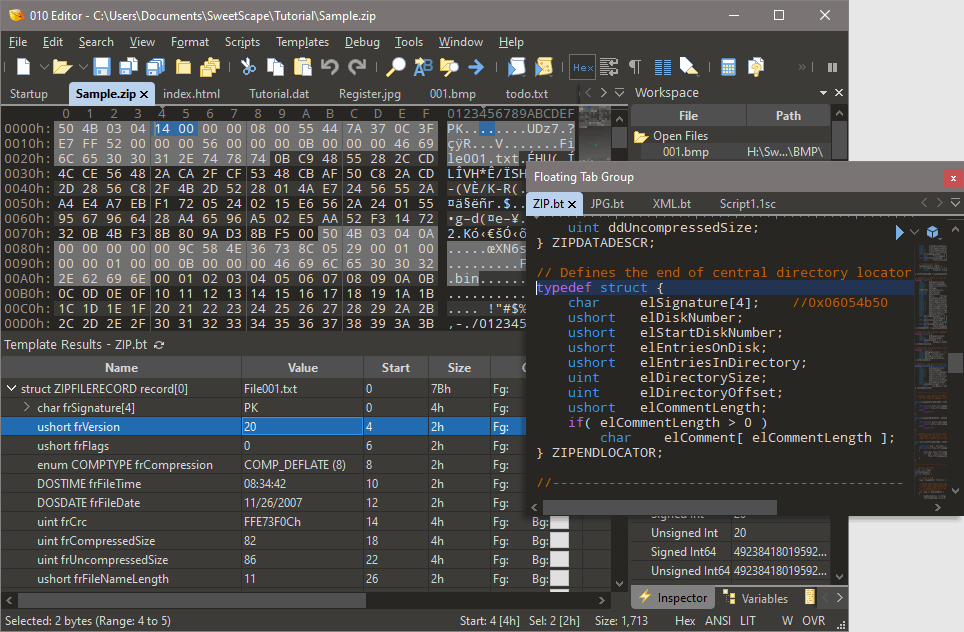Screen dimensions: 964x632
Task: Click the Start column header
Action: pyautogui.click(x=395, y=368)
